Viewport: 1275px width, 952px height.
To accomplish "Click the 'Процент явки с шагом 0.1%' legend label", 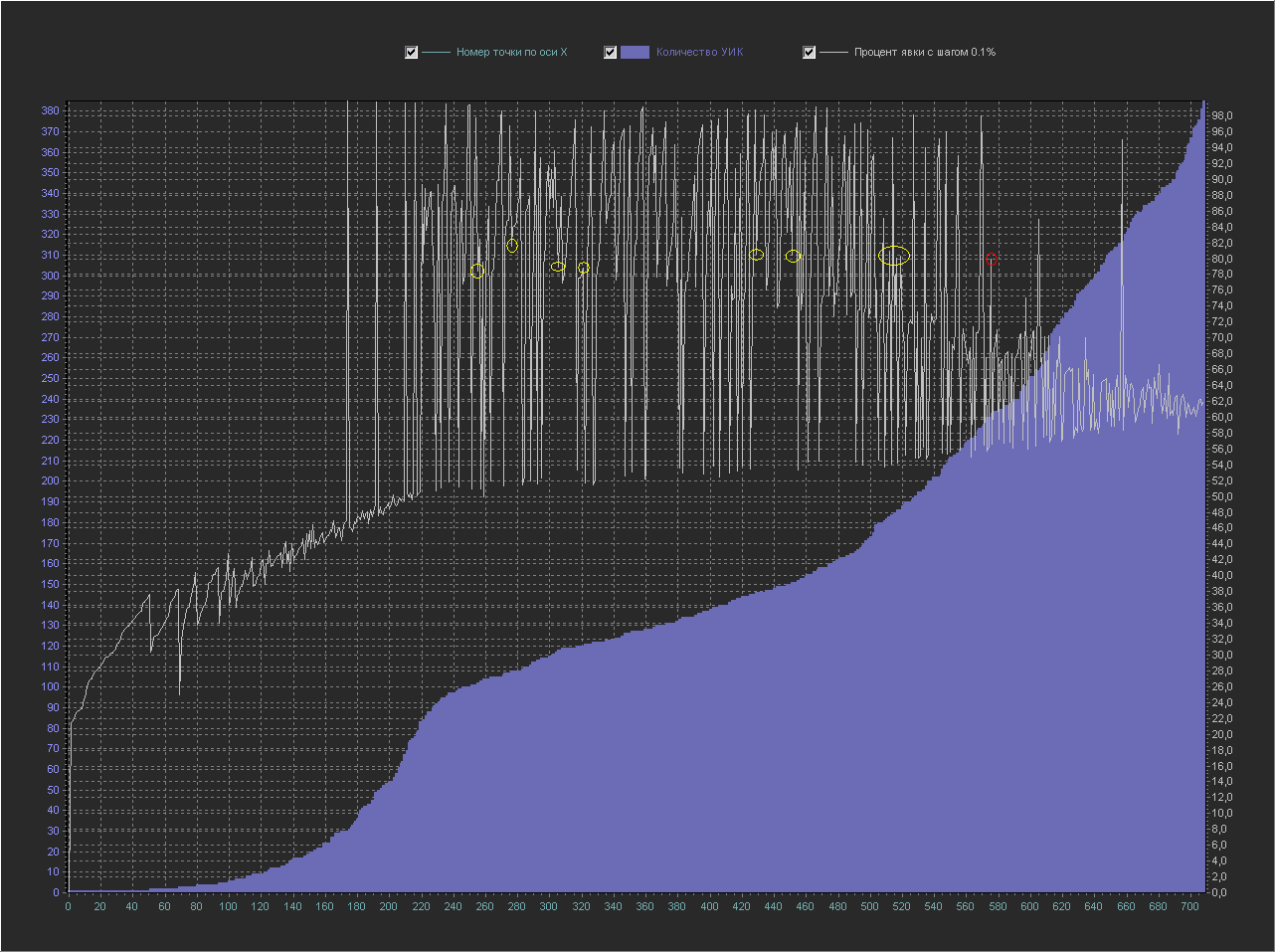I will pyautogui.click(x=925, y=53).
